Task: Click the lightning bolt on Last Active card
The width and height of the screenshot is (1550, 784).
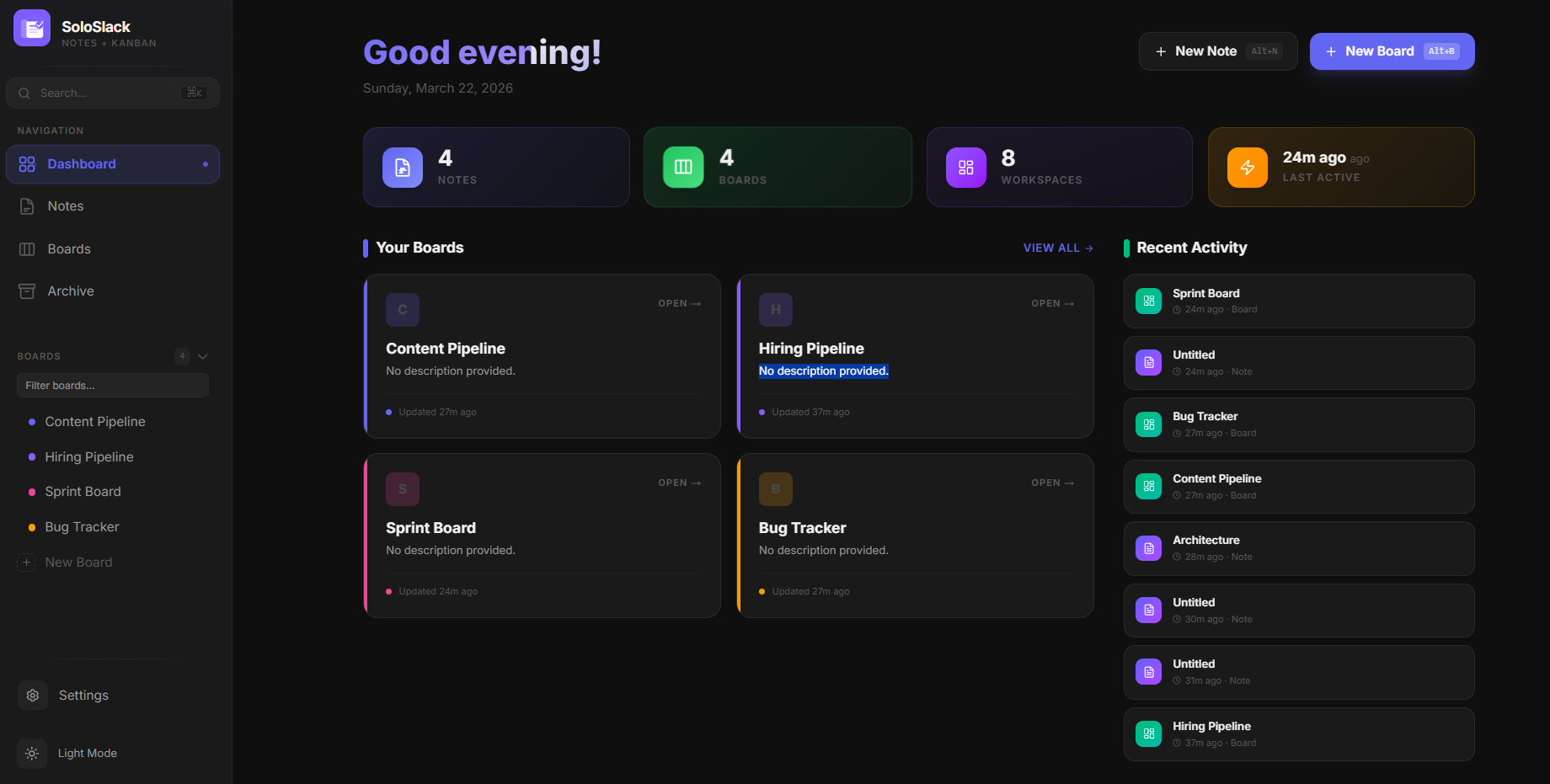Action: click(1248, 167)
